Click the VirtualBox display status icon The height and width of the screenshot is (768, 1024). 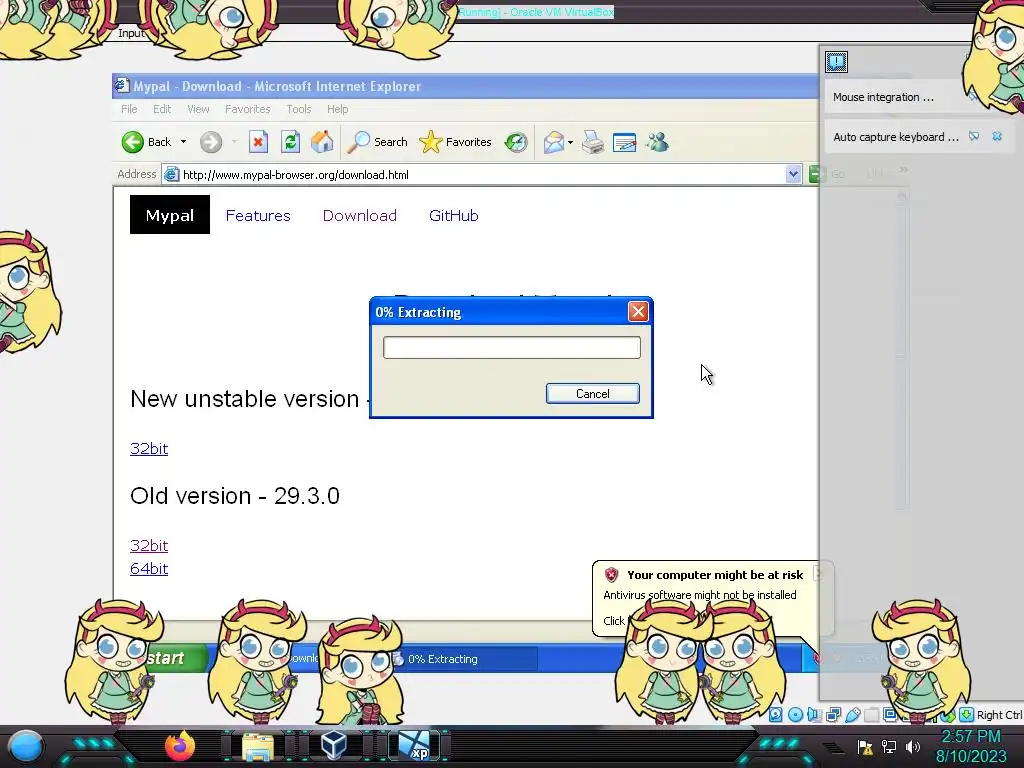(889, 714)
